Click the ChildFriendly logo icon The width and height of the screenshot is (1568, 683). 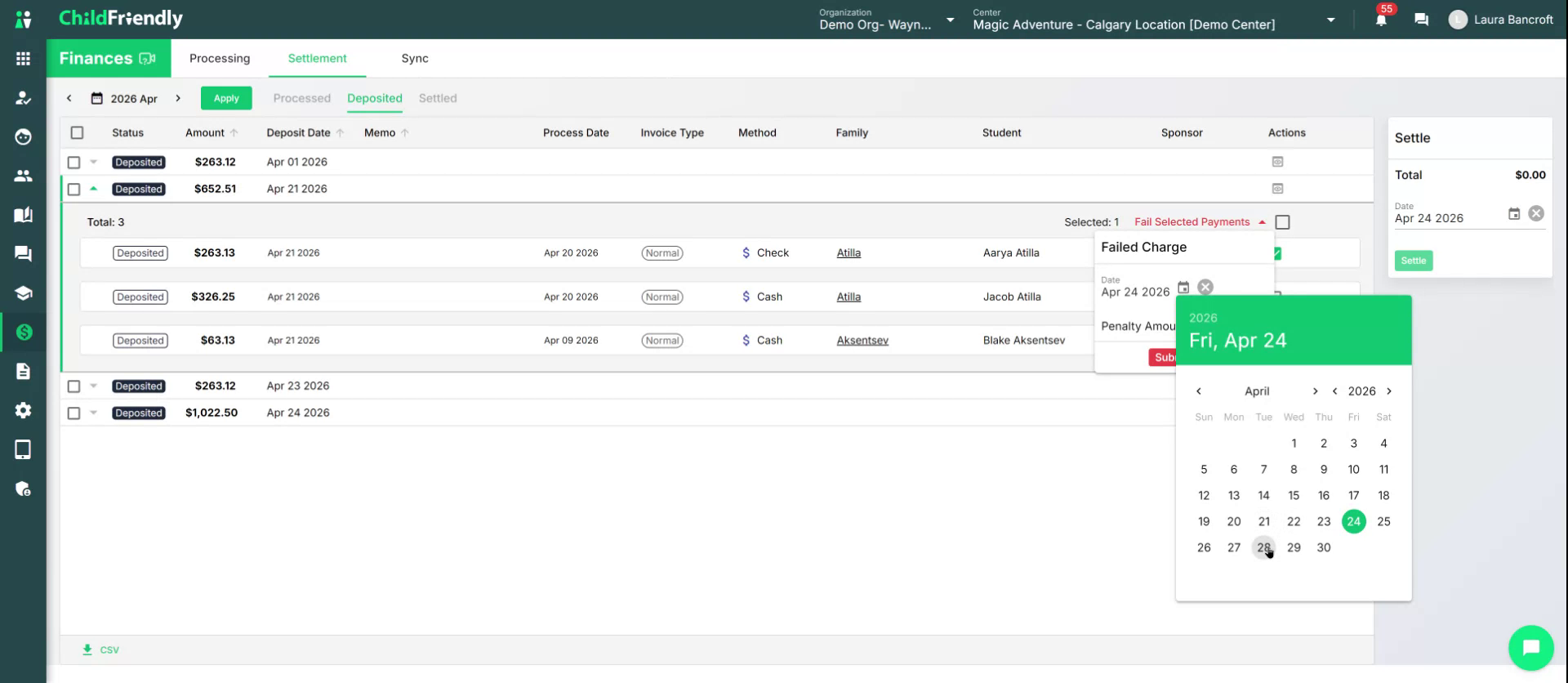[x=23, y=19]
